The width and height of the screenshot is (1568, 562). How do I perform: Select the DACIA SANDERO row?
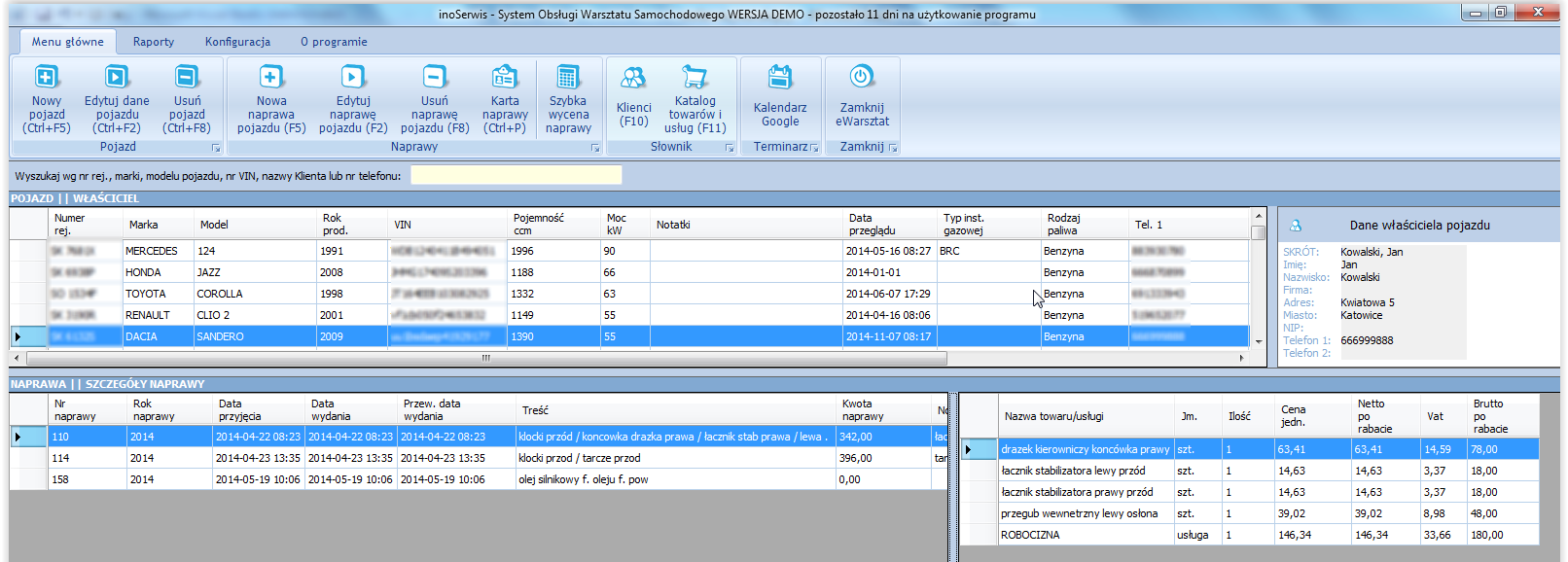tap(629, 336)
